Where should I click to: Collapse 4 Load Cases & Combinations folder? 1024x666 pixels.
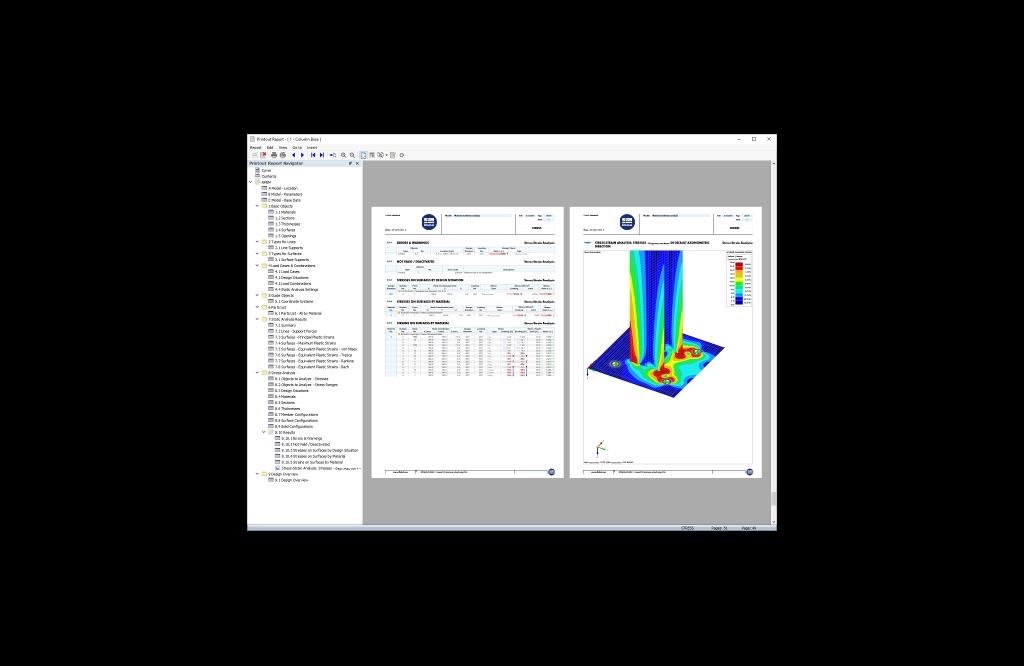tap(257, 266)
